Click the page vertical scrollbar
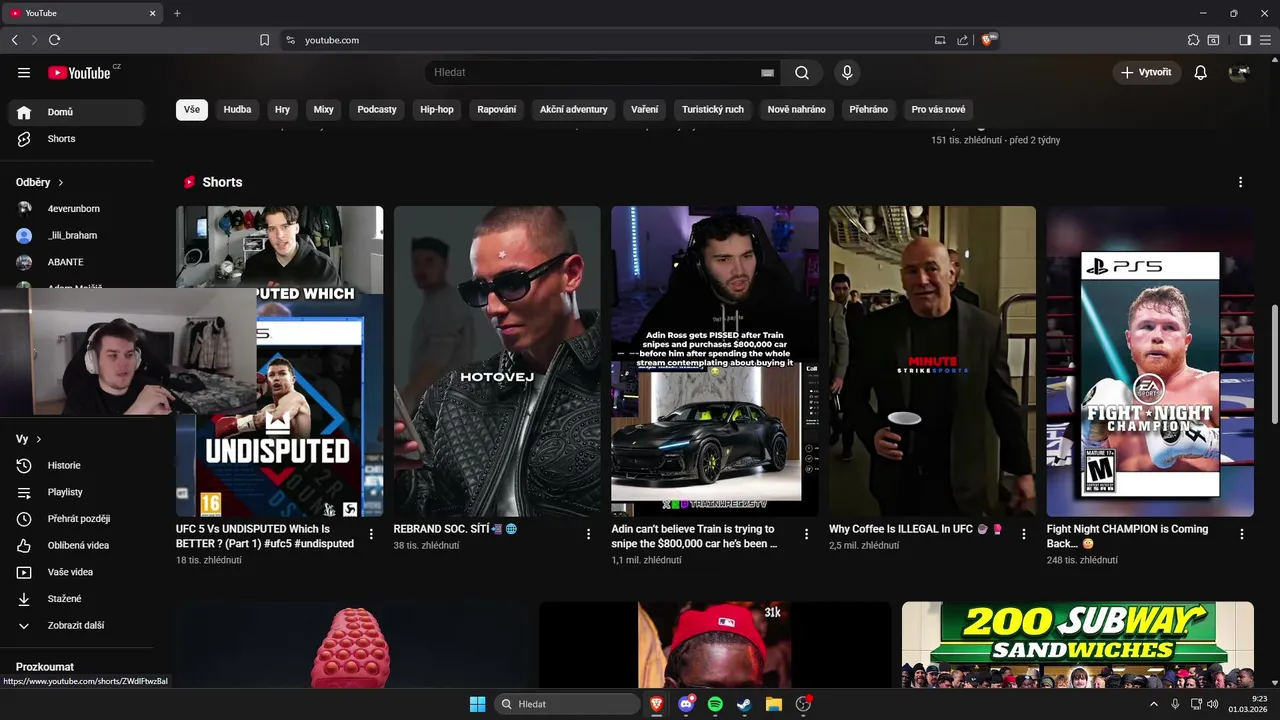This screenshot has width=1280, height=720. 1274,365
